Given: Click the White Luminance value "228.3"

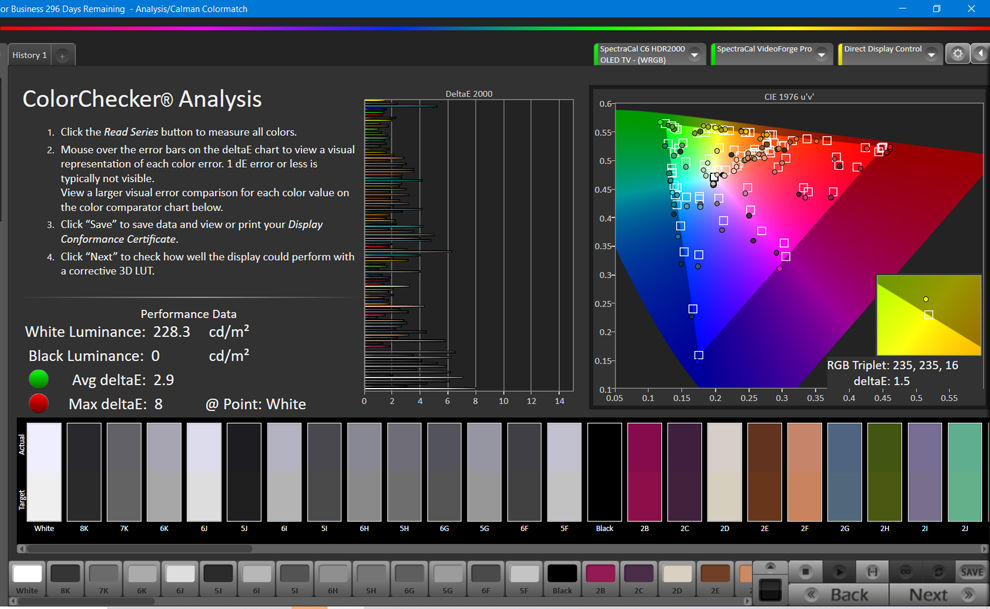Looking at the screenshot, I should click(x=172, y=332).
